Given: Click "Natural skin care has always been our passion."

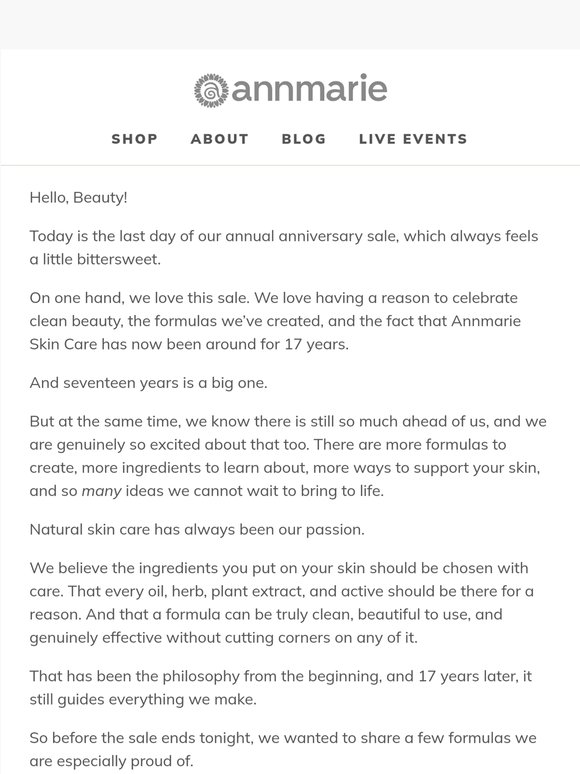Looking at the screenshot, I should [197, 530].
